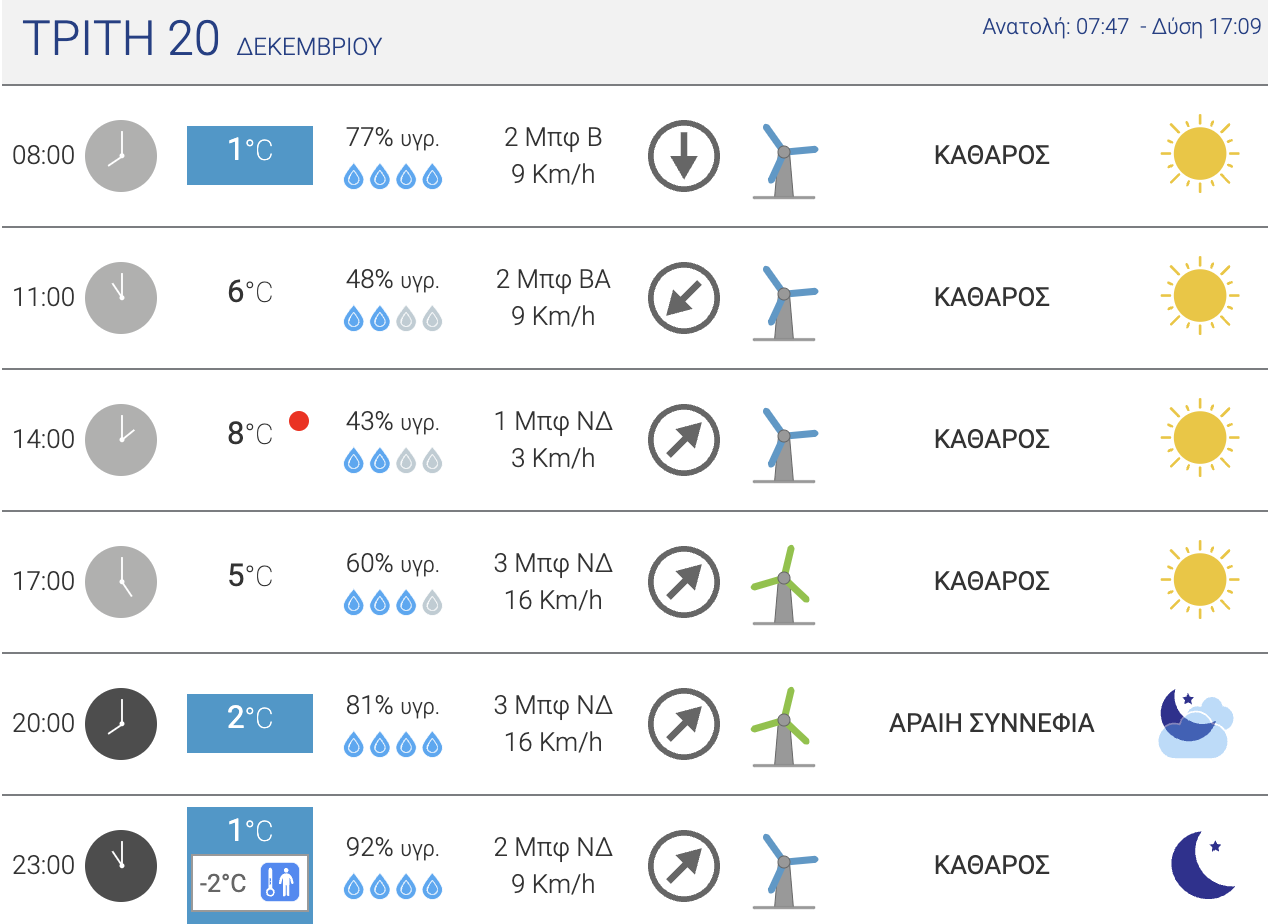Click the 08:00 clock icon
The width and height of the screenshot is (1268, 924).
point(121,155)
